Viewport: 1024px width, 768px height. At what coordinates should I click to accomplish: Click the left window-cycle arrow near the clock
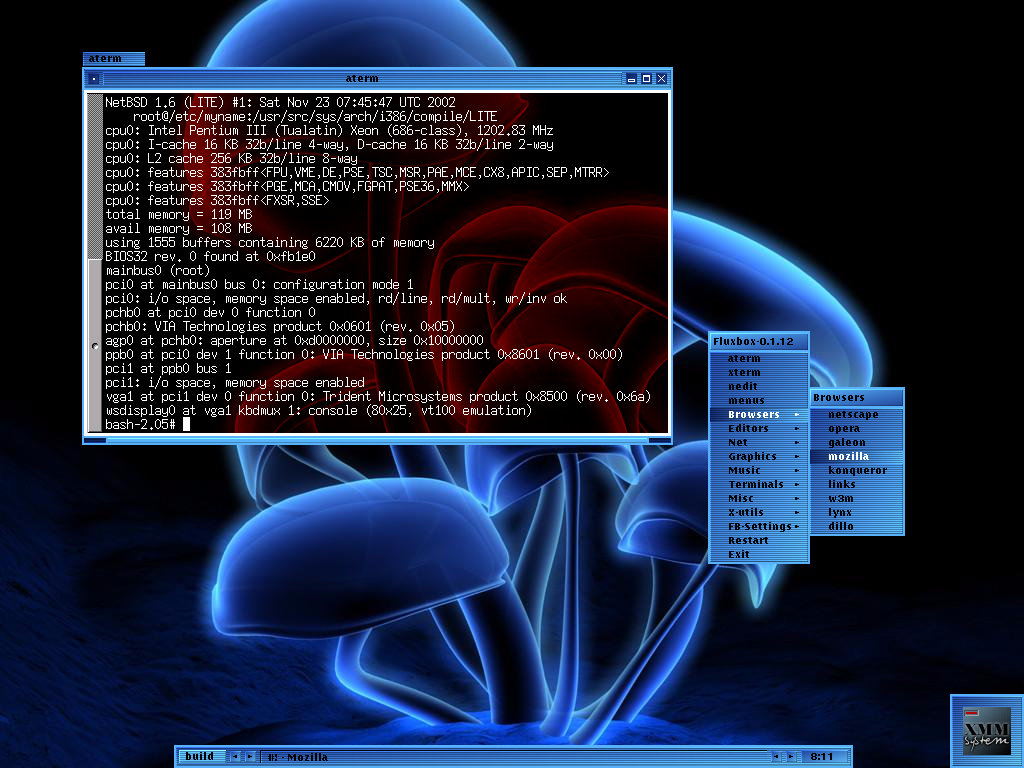click(x=777, y=757)
